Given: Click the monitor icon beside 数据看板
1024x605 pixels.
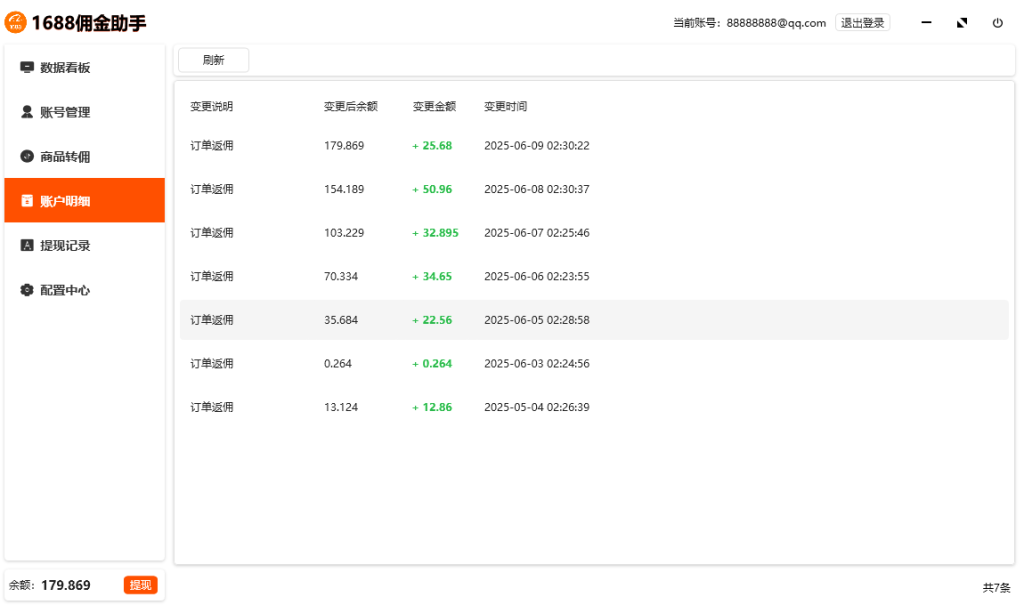Looking at the screenshot, I should pos(27,68).
